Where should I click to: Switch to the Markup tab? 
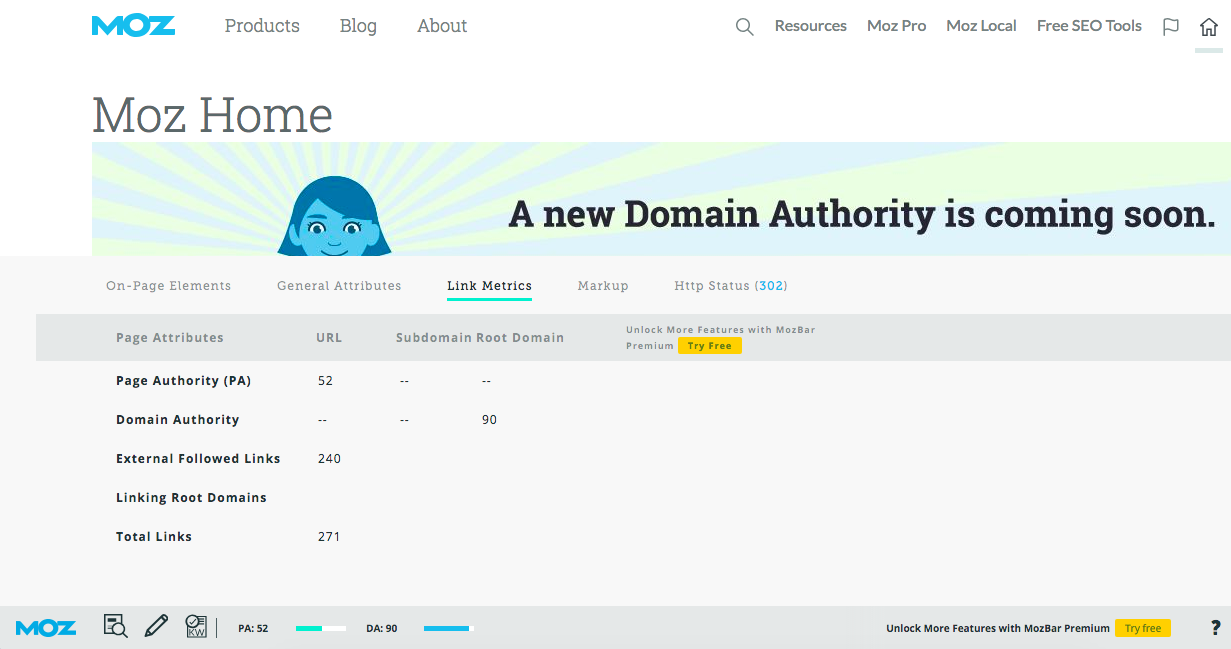(x=603, y=285)
